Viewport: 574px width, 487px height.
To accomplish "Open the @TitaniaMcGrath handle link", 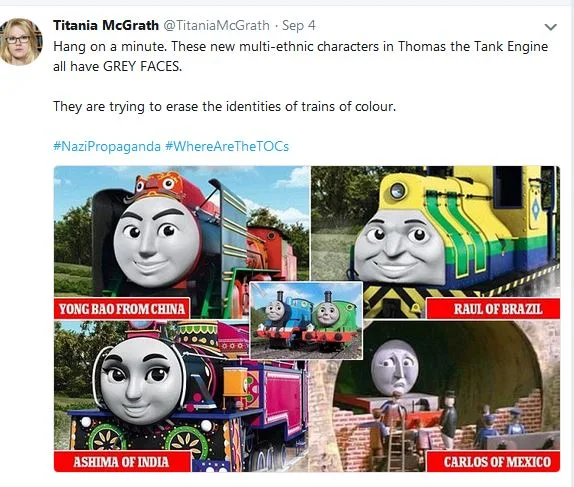I will (216, 25).
